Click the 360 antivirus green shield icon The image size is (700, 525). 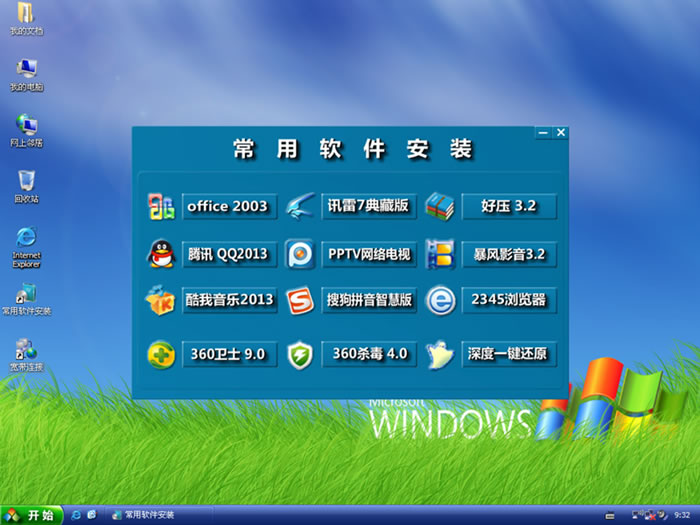coord(300,355)
